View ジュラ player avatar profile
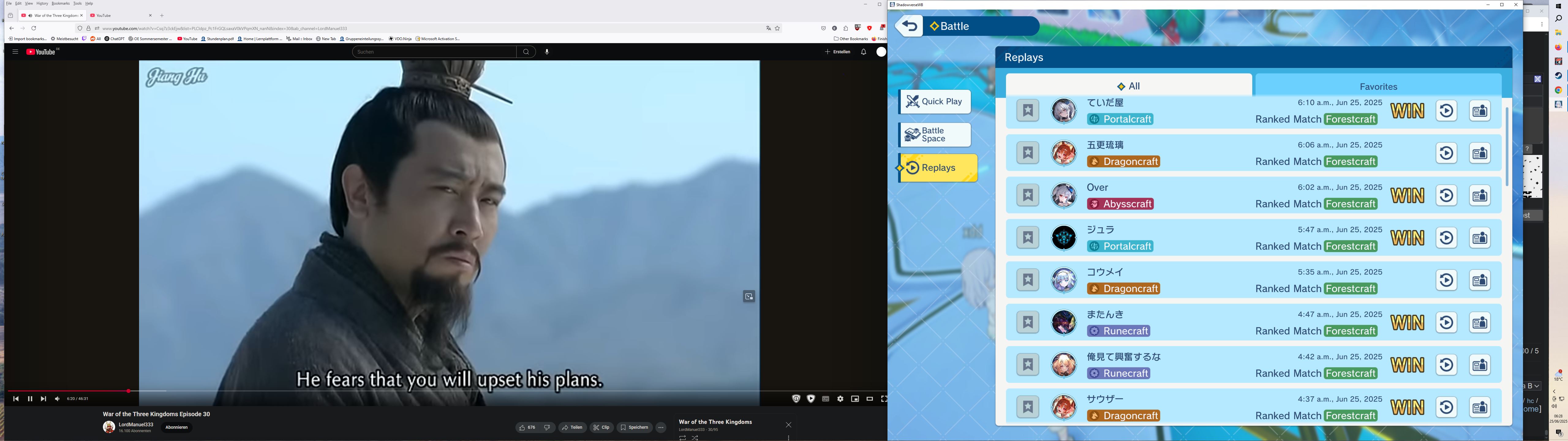The image size is (1568, 441). [1064, 238]
